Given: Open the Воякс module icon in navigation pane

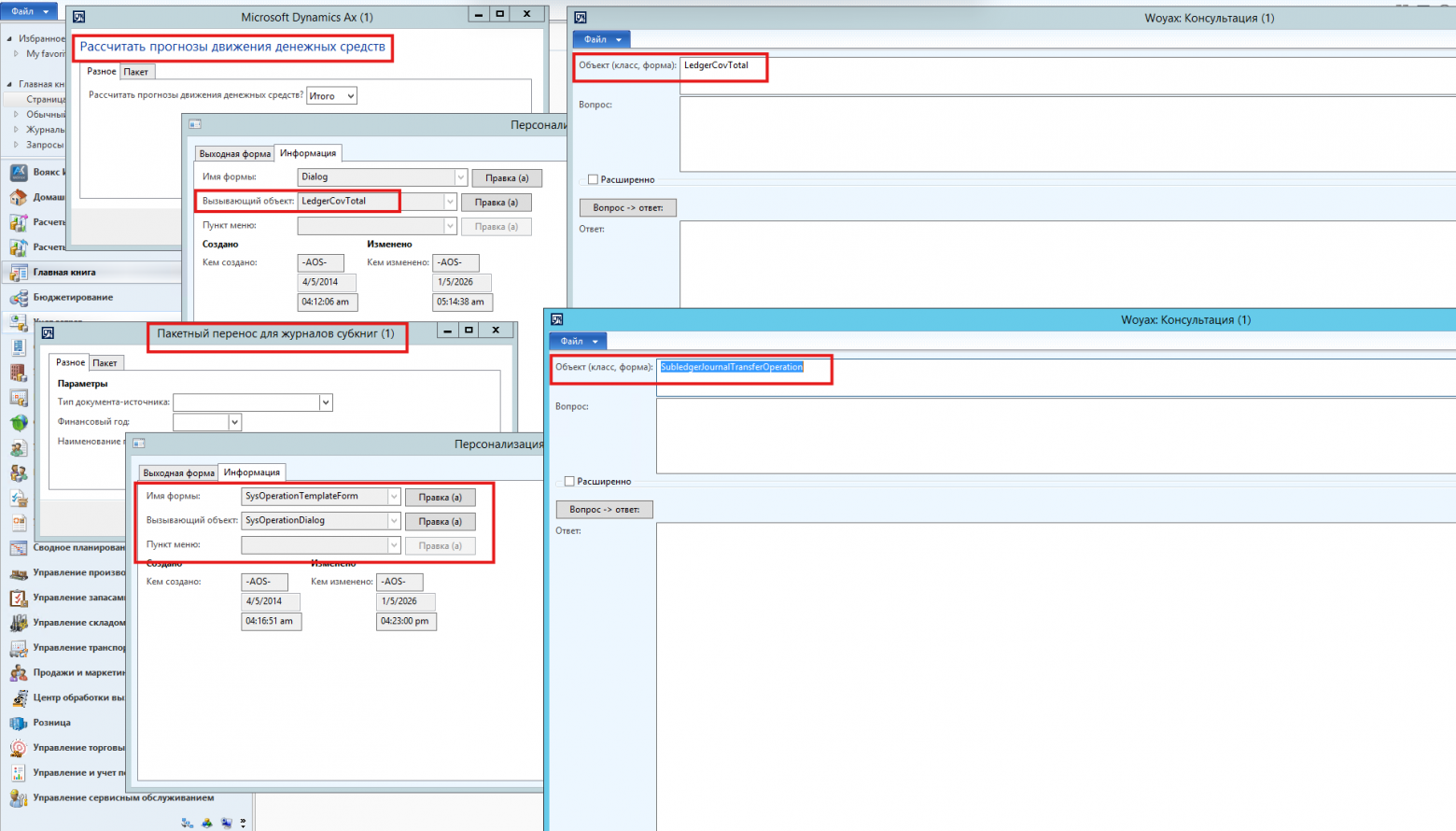Looking at the screenshot, I should [19, 173].
